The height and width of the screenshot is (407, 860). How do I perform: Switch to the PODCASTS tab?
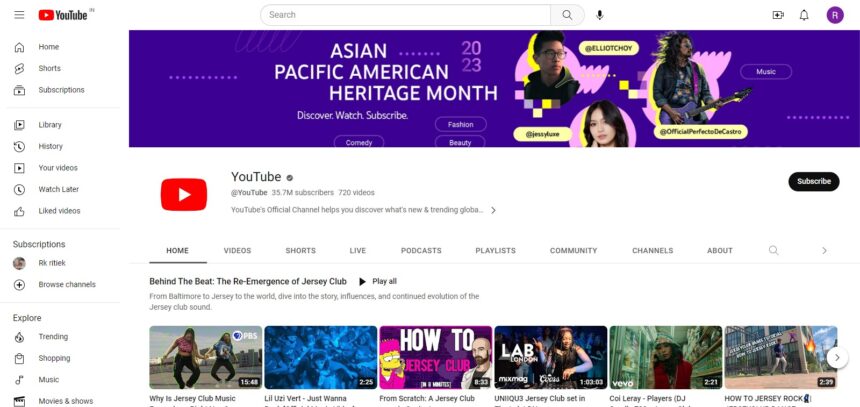click(421, 251)
